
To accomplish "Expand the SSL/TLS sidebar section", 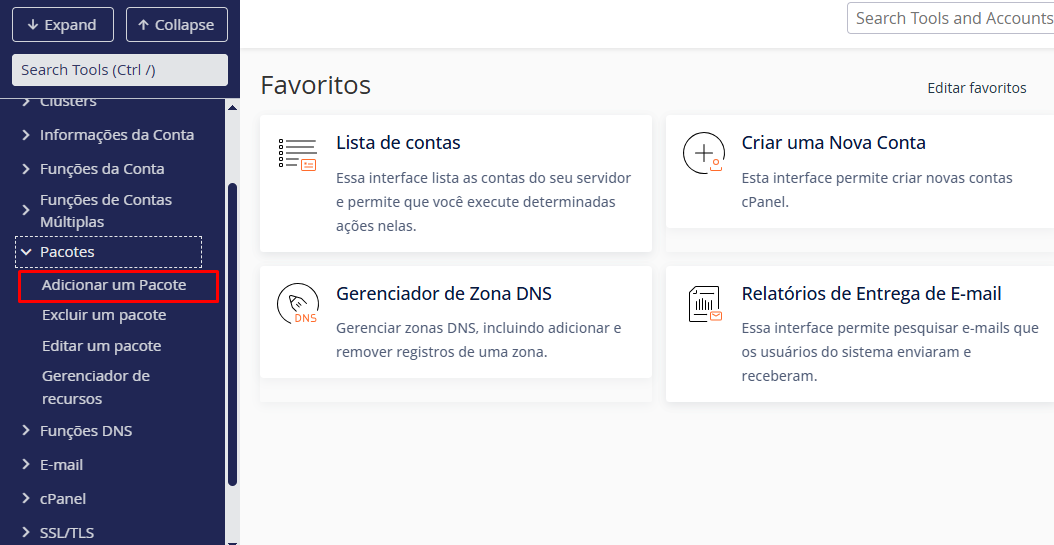I will (66, 533).
